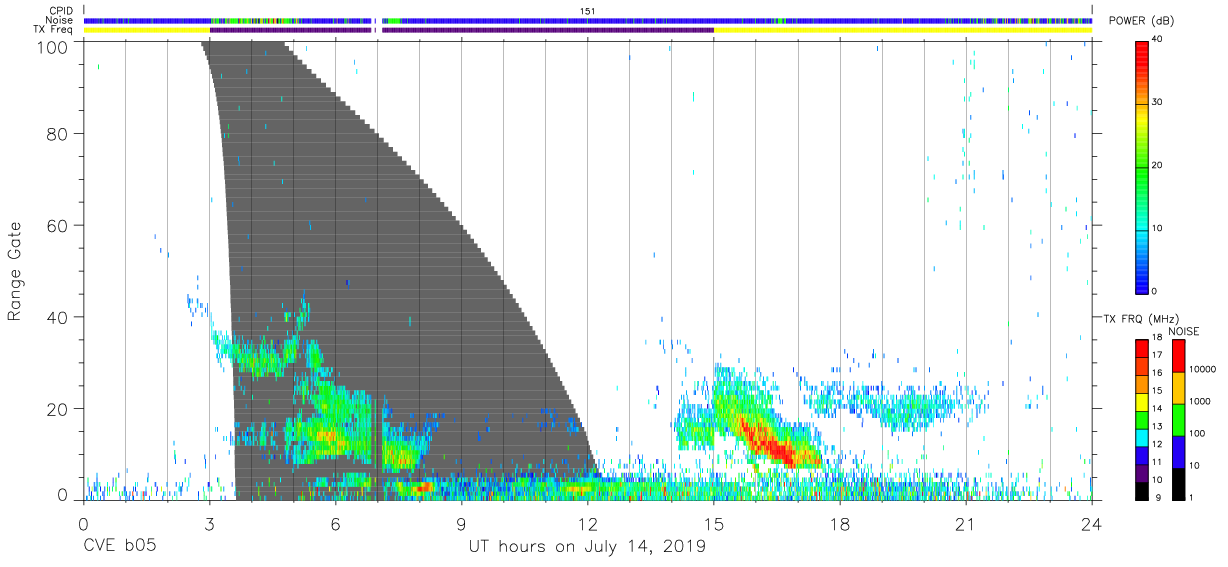Click the noise strip above the plot

[587, 20]
